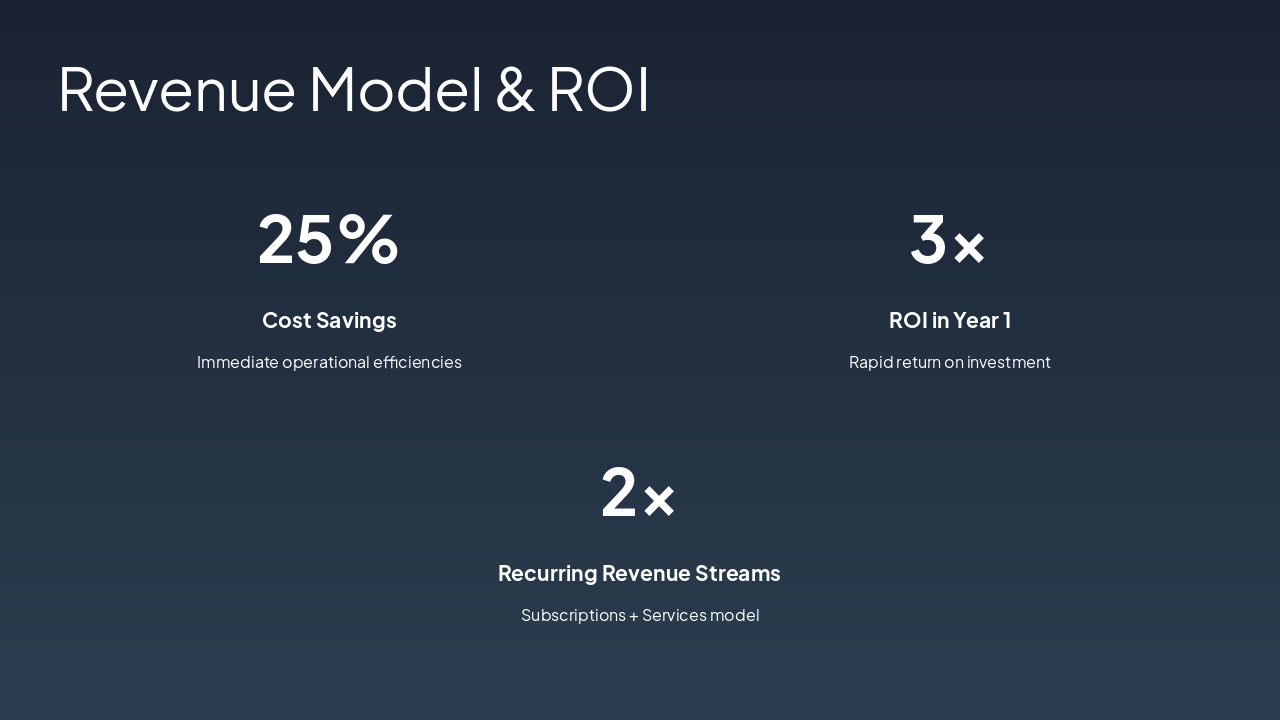Select the "Cost Savings" heading
This screenshot has width=1280, height=720.
coord(329,320)
